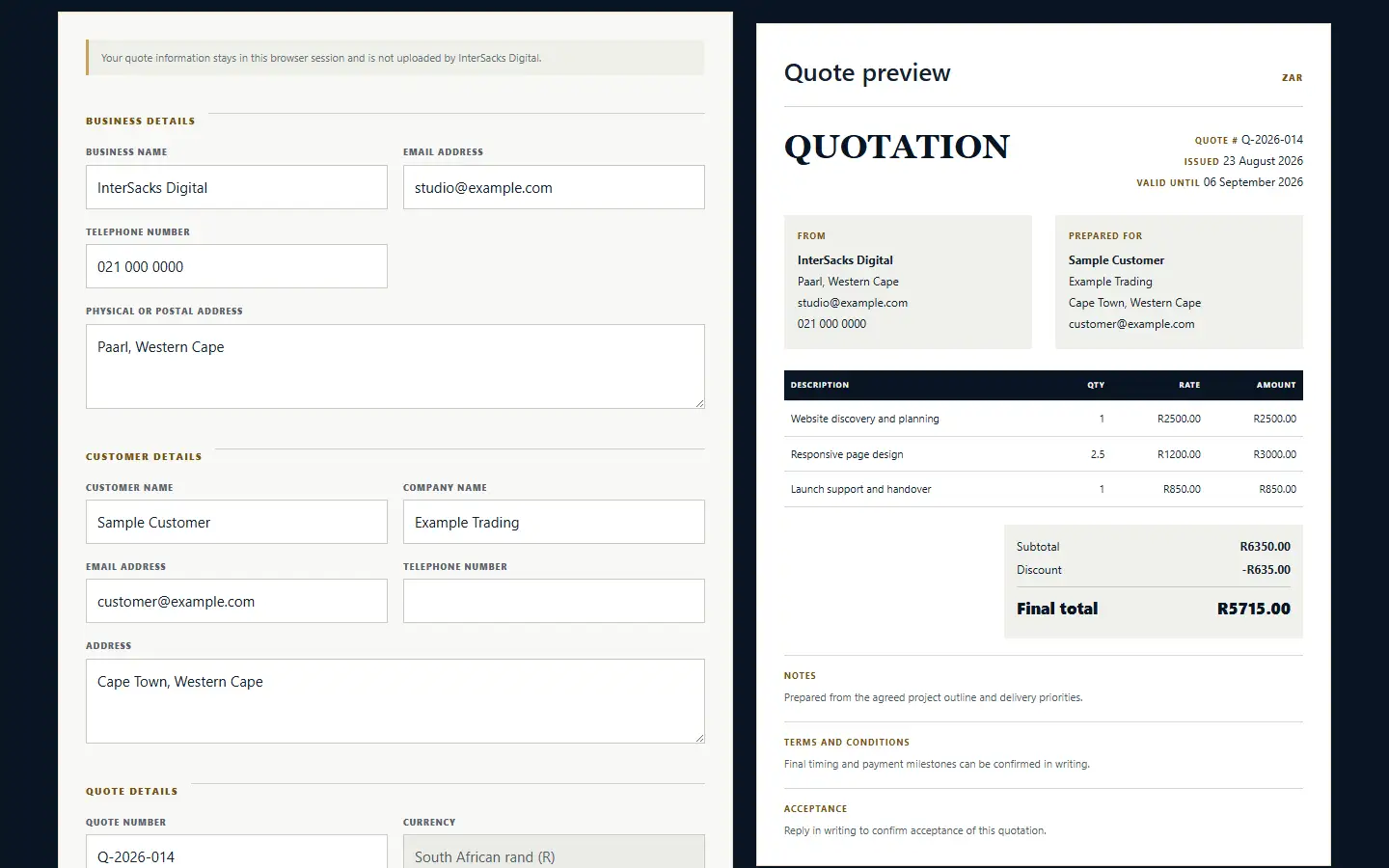
Task: Click the Customer Details section heading
Action: coord(144,457)
